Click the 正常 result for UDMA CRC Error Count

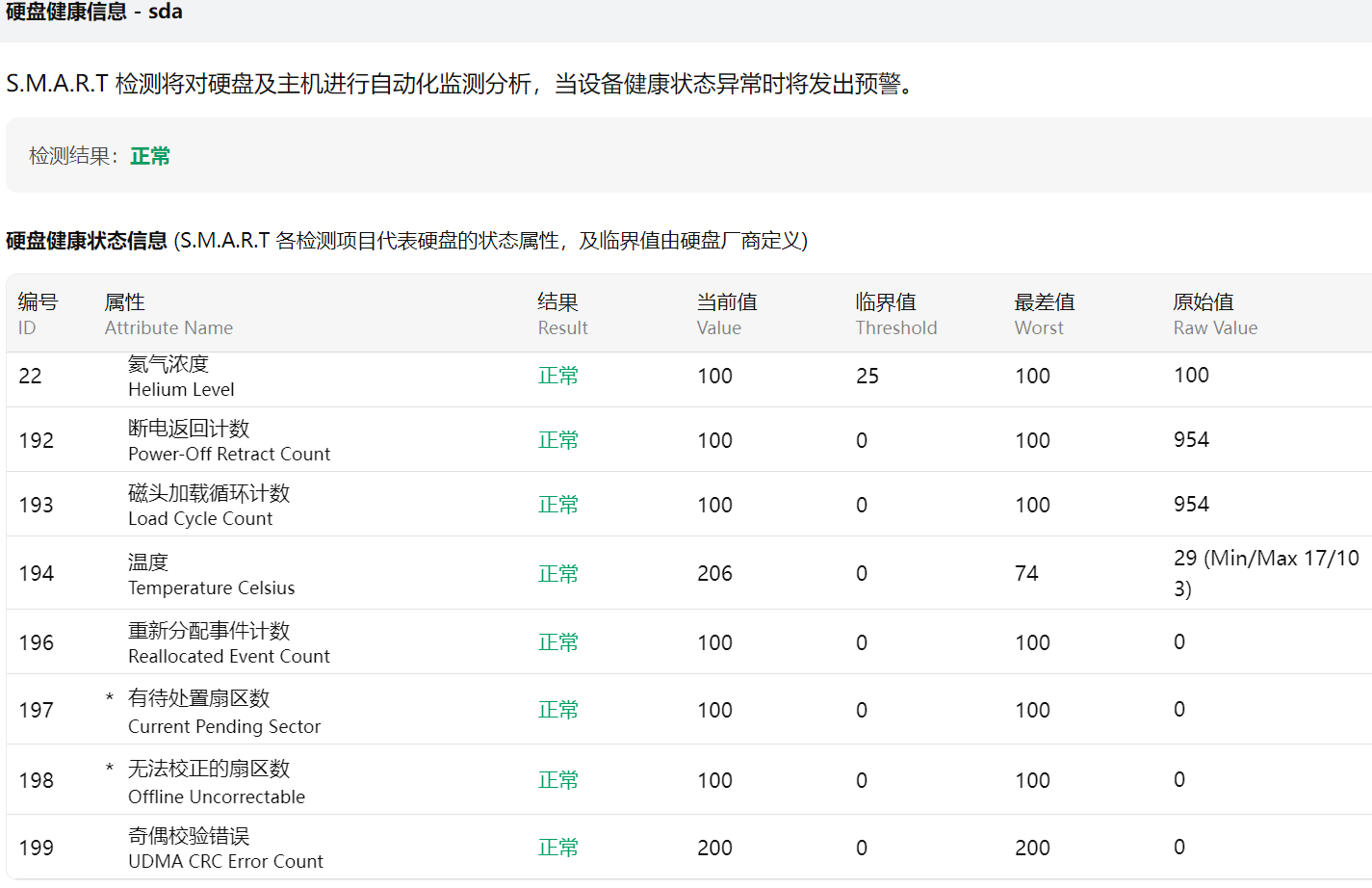click(x=558, y=849)
